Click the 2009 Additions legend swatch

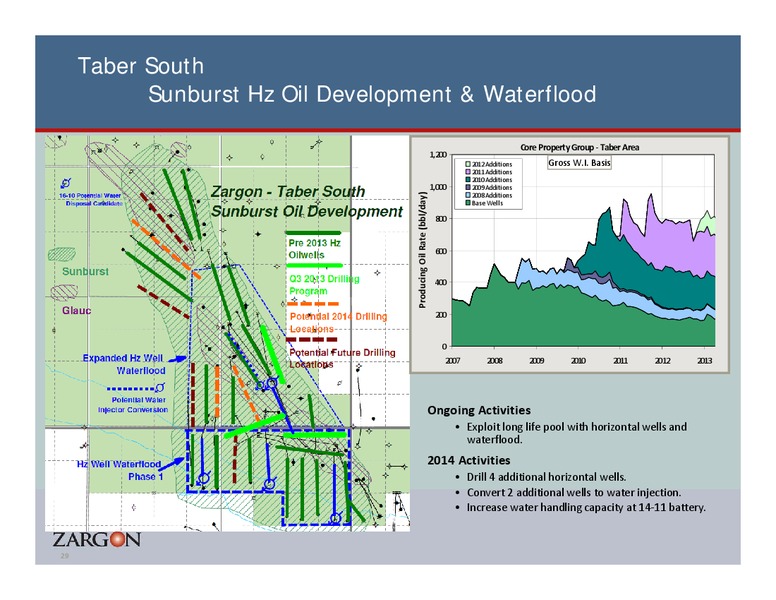[x=468, y=187]
